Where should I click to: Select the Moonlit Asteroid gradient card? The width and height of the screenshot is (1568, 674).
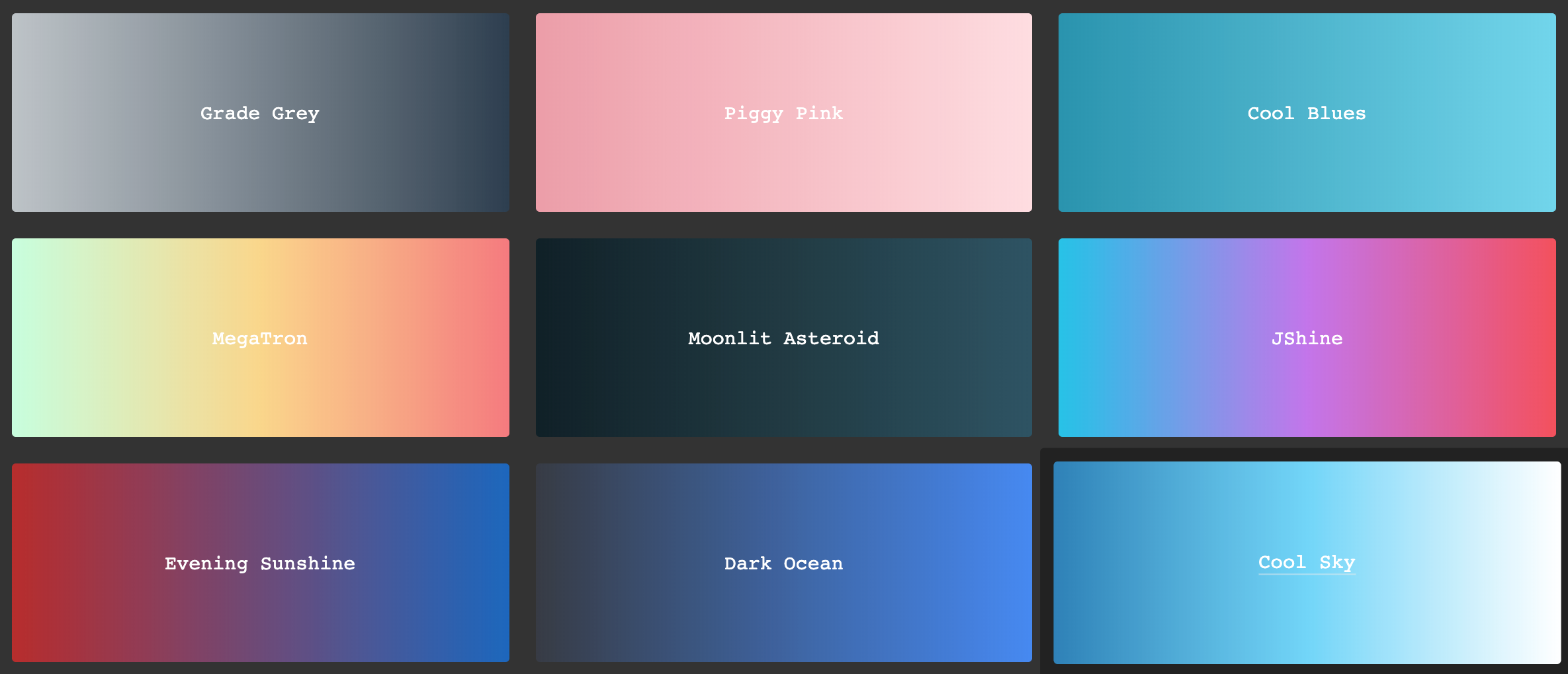coord(783,338)
